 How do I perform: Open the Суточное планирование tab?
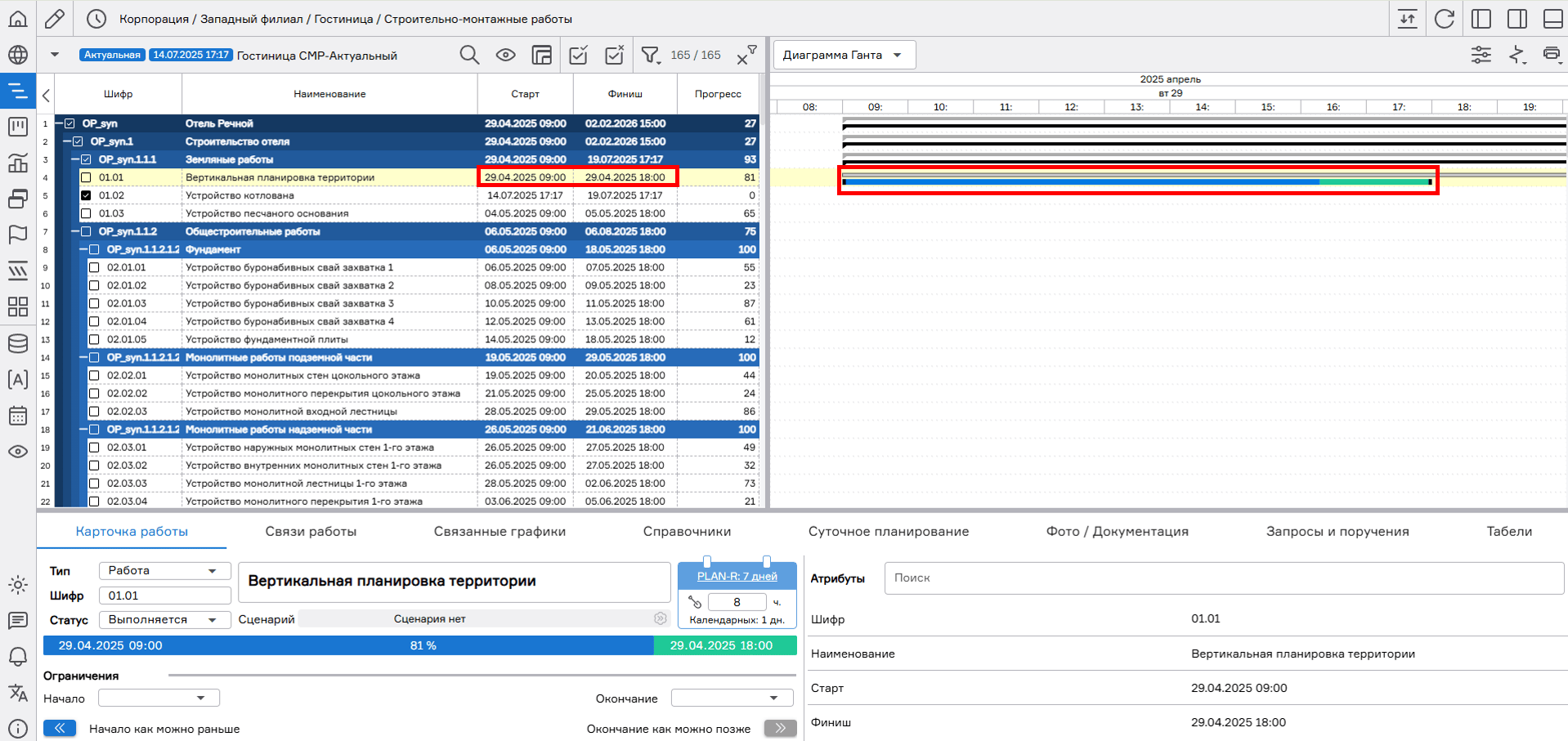pyautogui.click(x=888, y=531)
